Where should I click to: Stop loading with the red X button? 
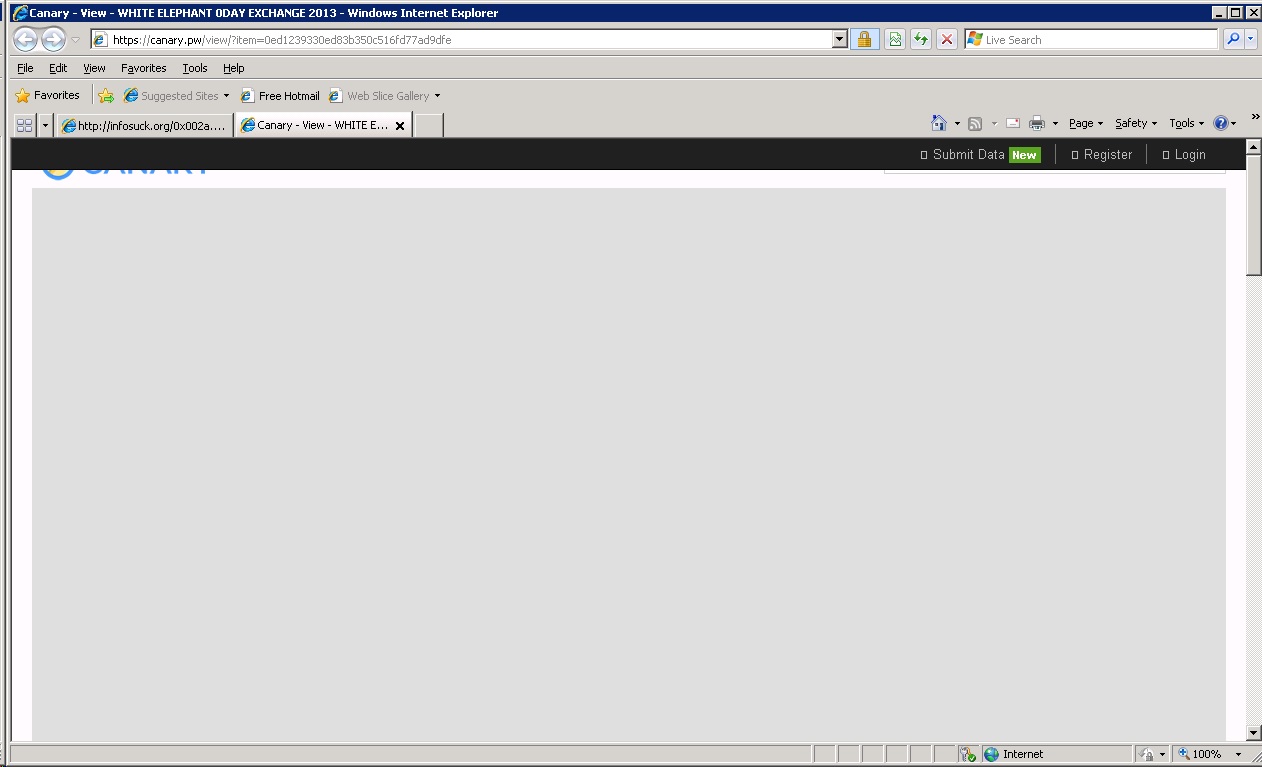click(x=947, y=39)
